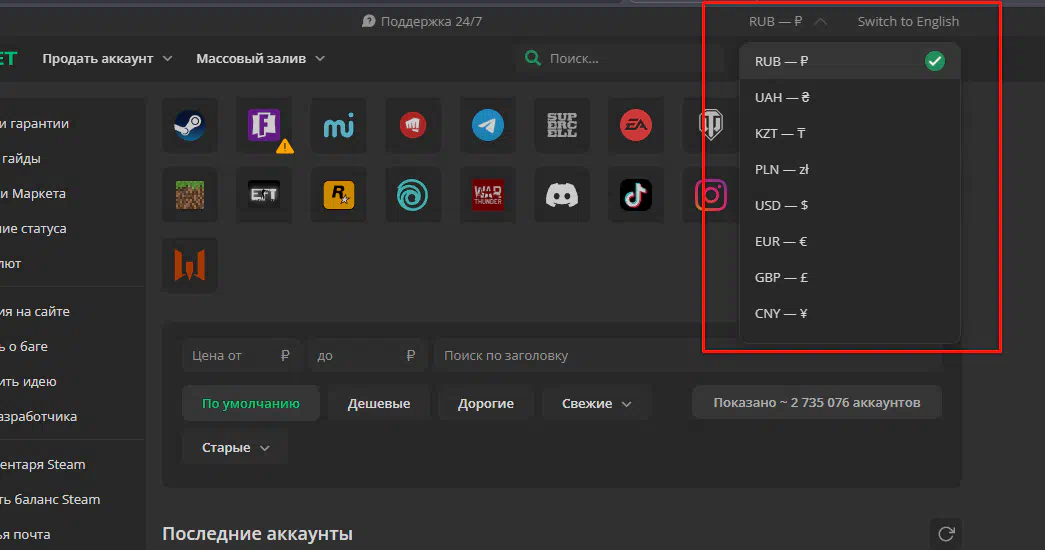Open the Telegram accounts icon
This screenshot has height=550, width=1045.
click(488, 125)
